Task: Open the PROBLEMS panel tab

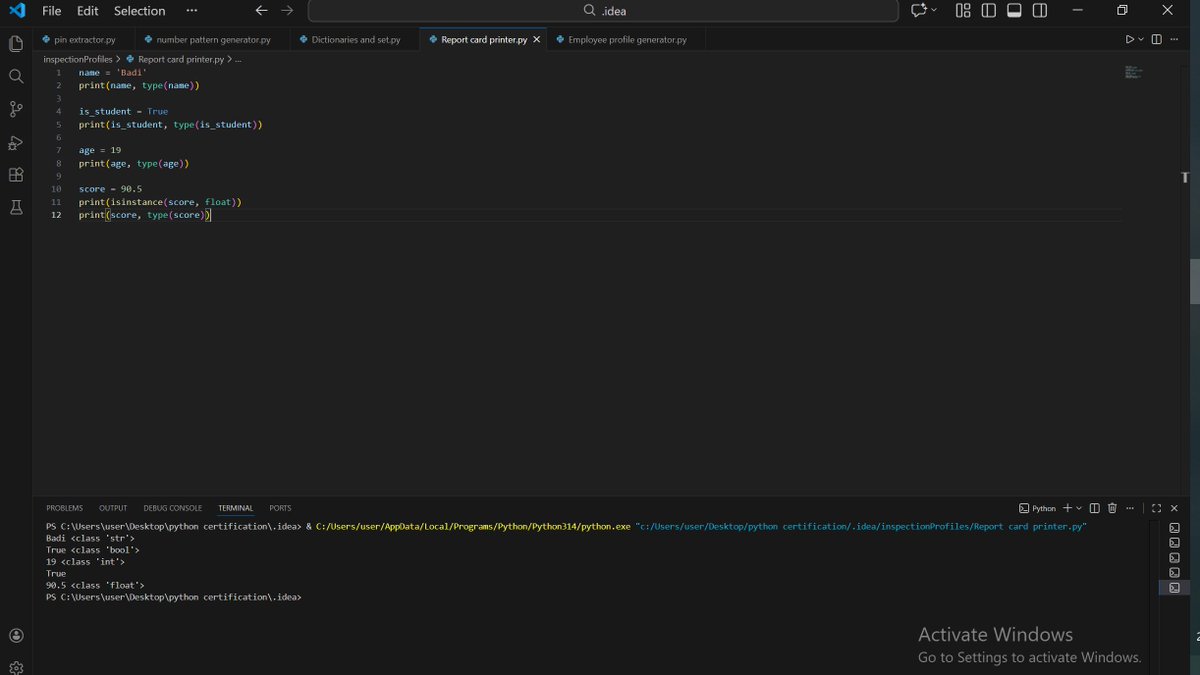Action: 65,508
